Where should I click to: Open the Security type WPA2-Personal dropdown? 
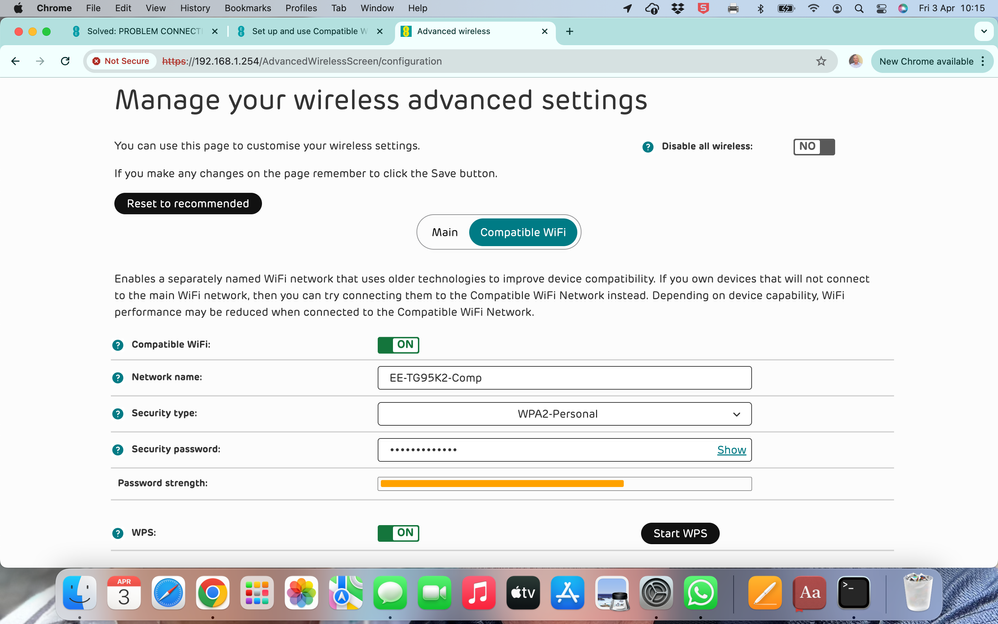point(564,414)
